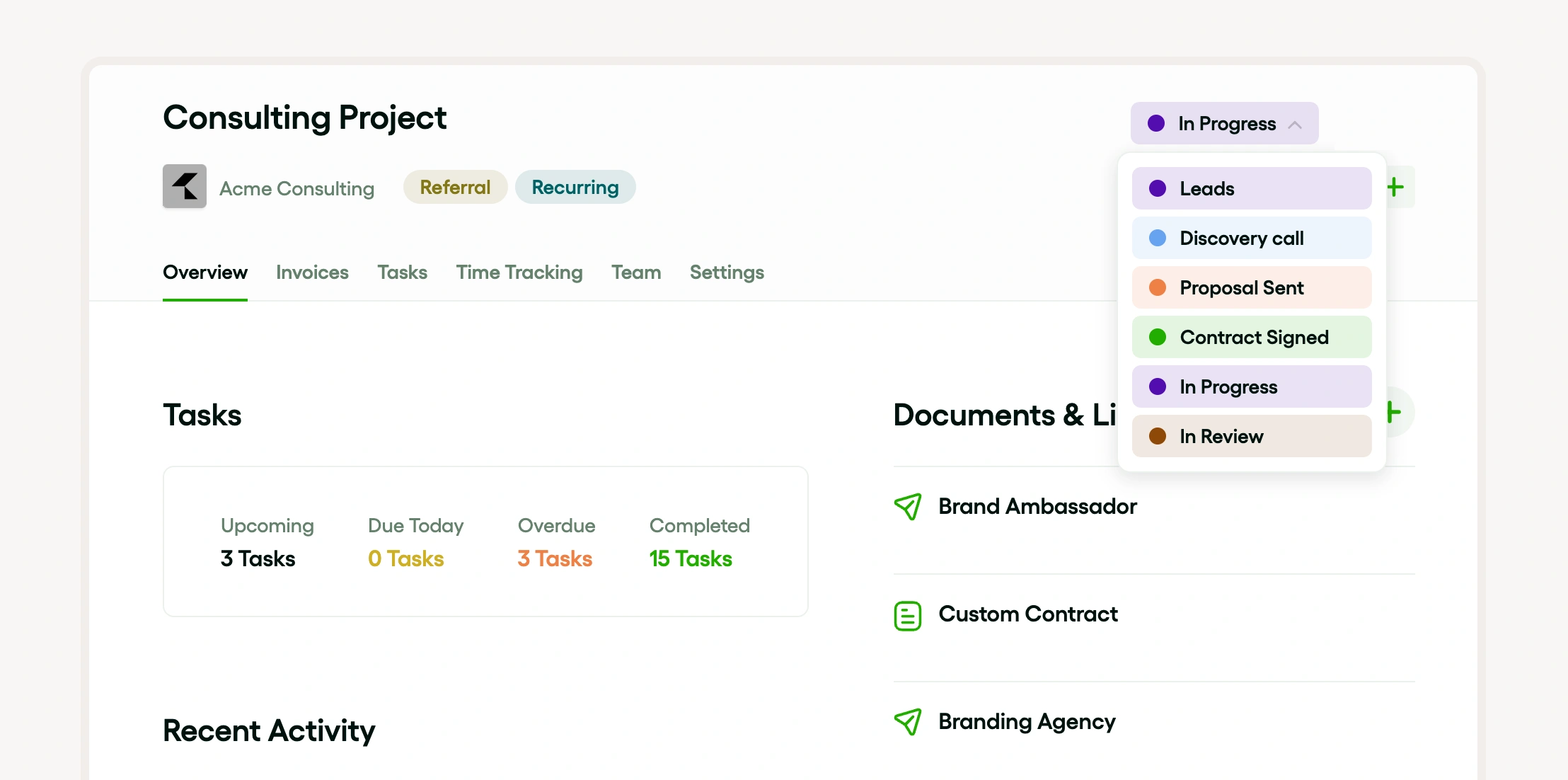Click the Acme Consulting logo icon
Screen dimensions: 1568x780
tap(184, 186)
